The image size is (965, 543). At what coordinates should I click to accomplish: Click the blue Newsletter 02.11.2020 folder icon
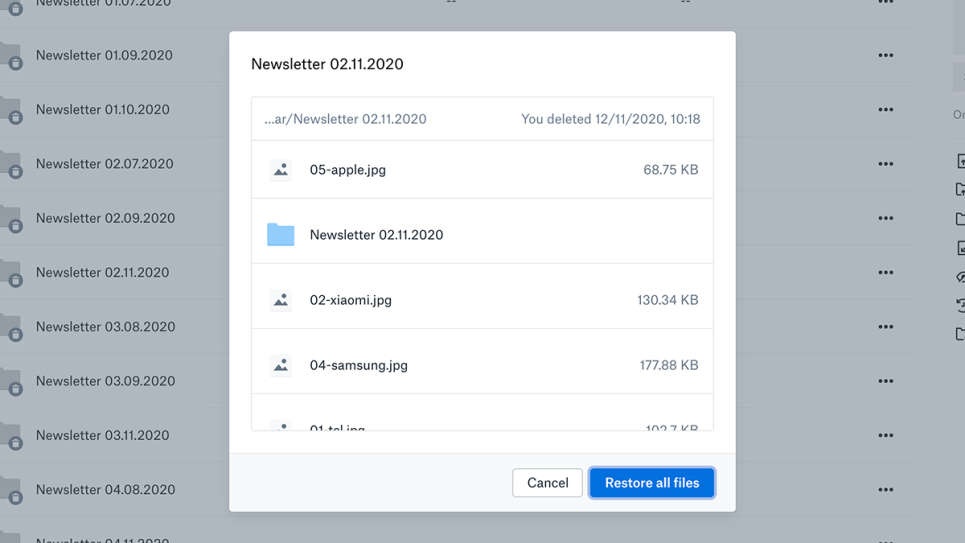click(x=281, y=235)
